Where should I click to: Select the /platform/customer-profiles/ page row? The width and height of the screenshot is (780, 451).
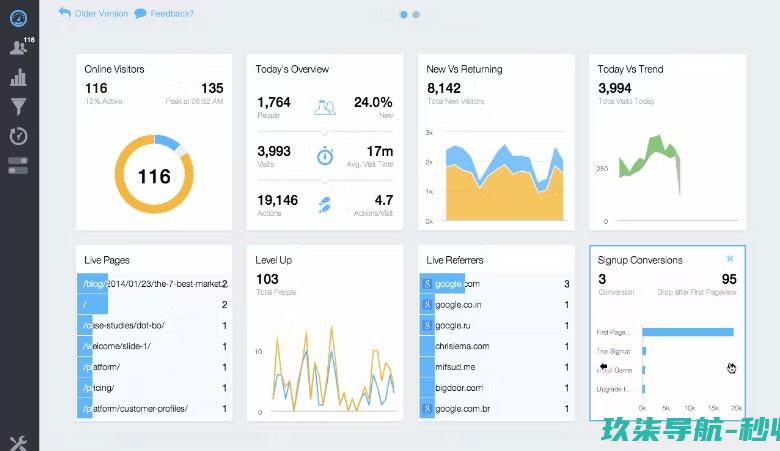(x=153, y=409)
